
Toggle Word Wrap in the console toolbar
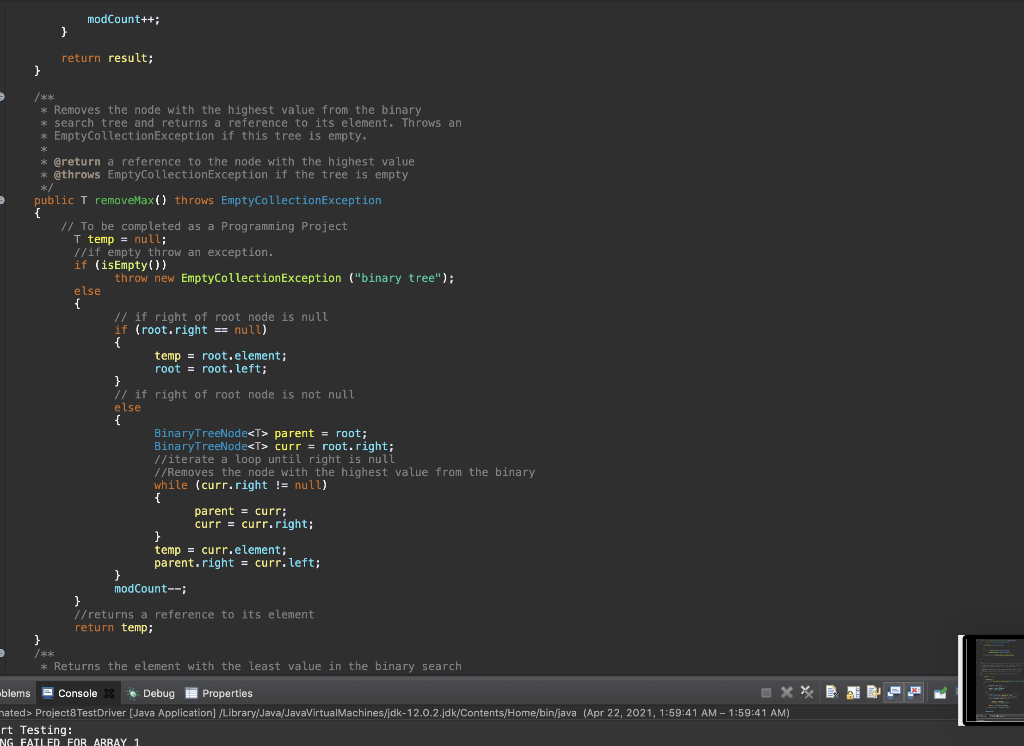873,692
